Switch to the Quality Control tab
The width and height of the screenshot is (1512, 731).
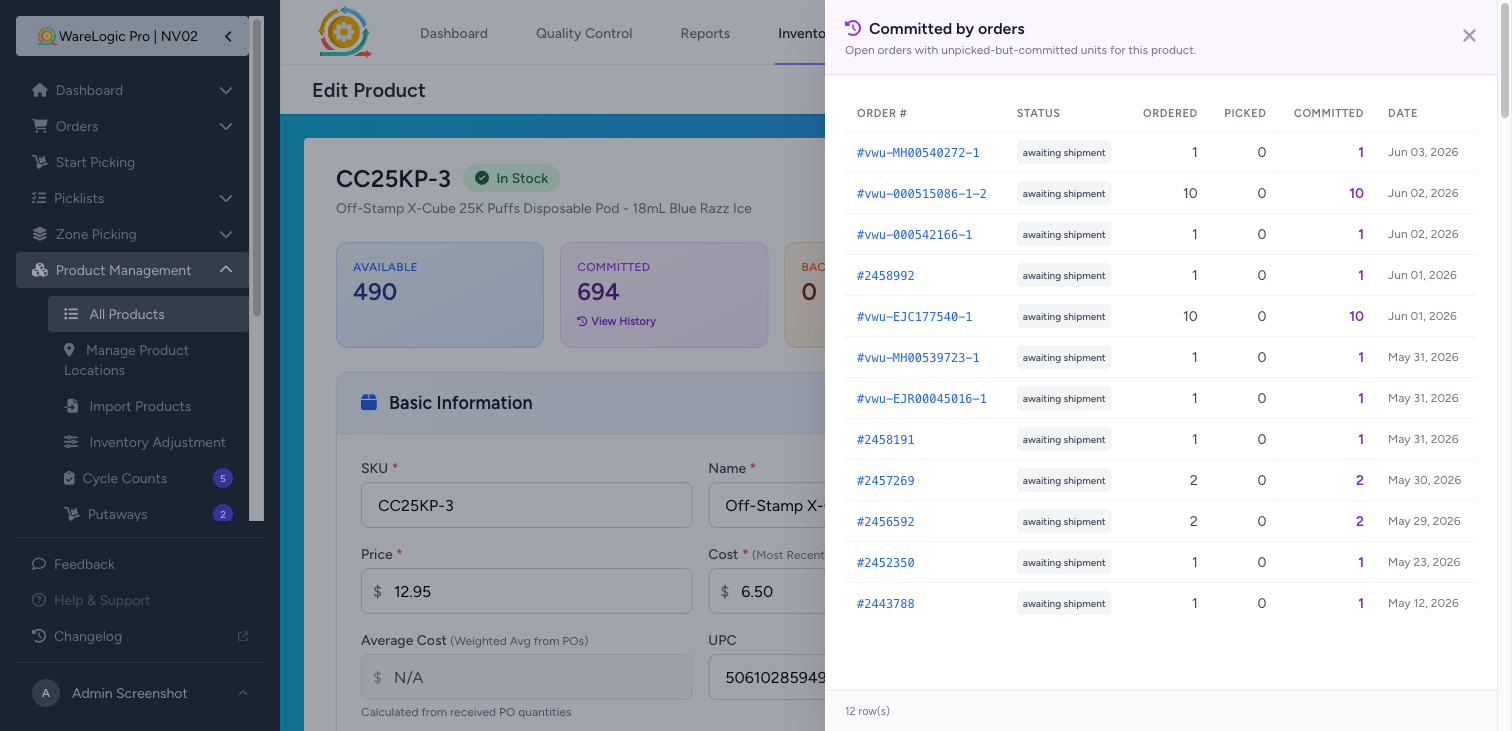point(584,33)
